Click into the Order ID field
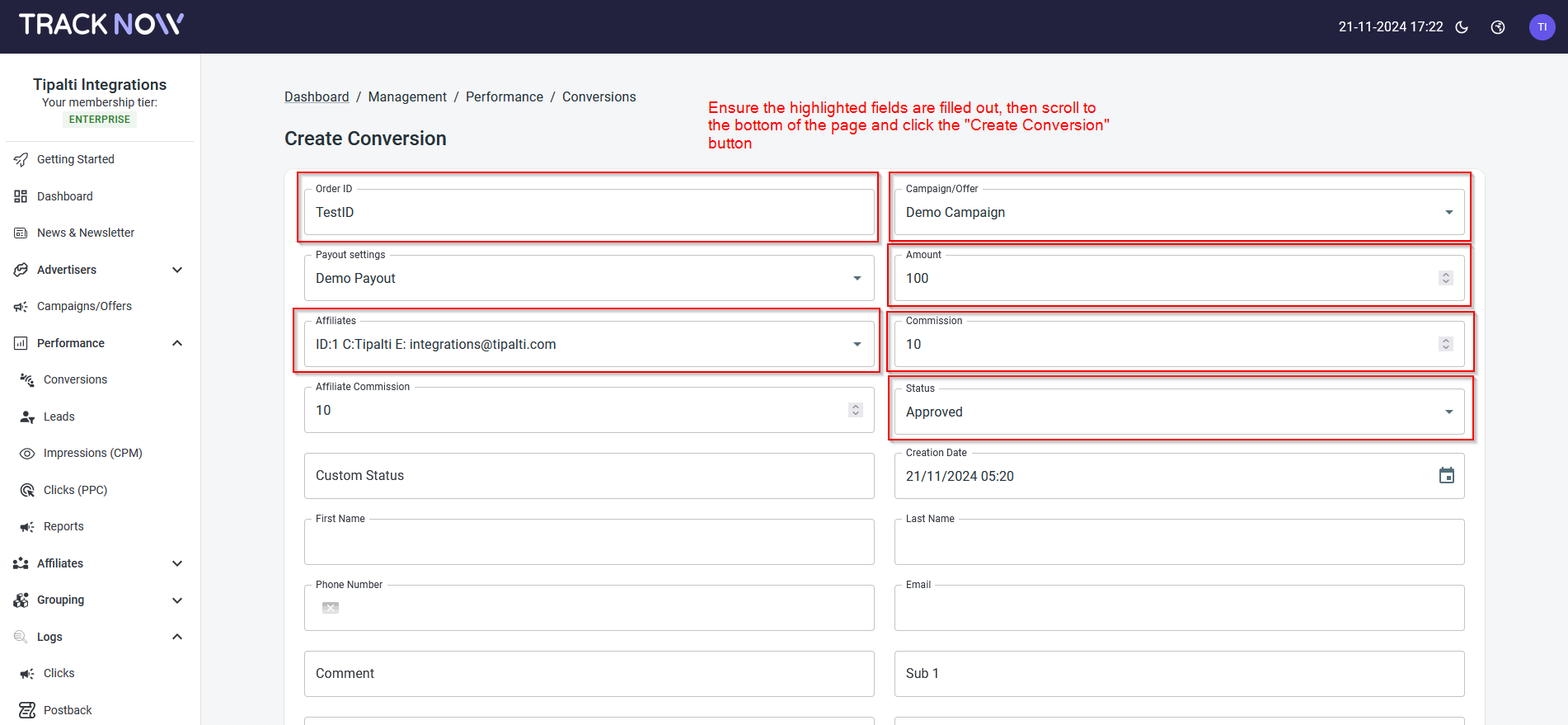The width and height of the screenshot is (1568, 725). coord(589,213)
